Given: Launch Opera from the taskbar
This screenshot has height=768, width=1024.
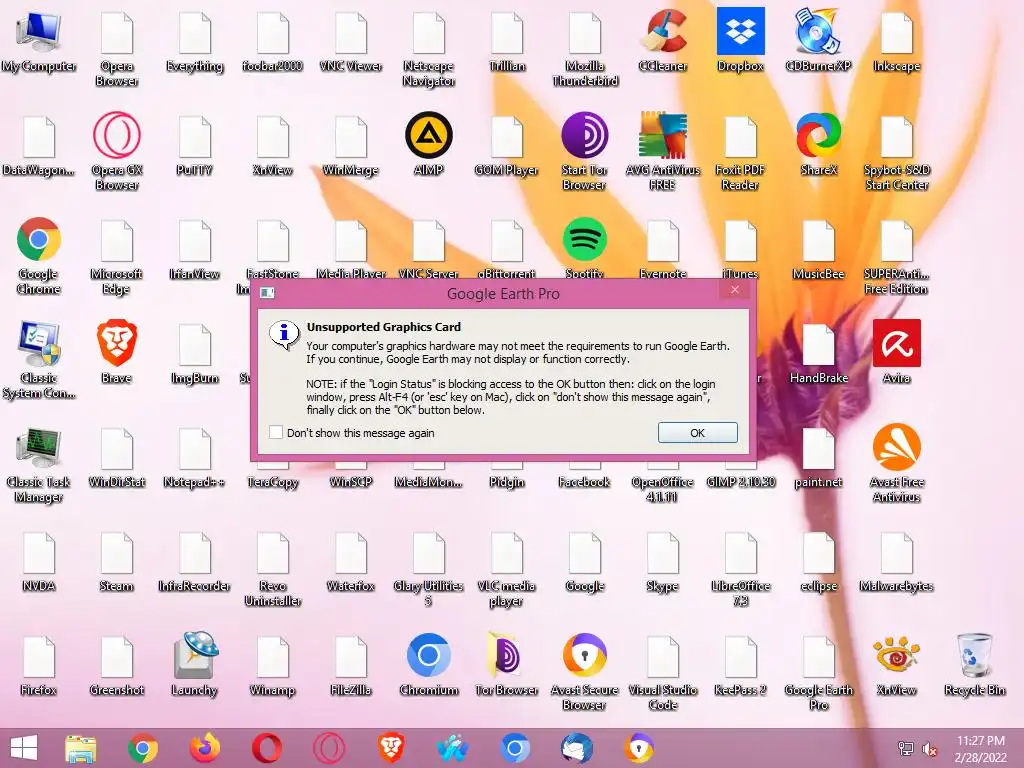Looking at the screenshot, I should coord(267,748).
